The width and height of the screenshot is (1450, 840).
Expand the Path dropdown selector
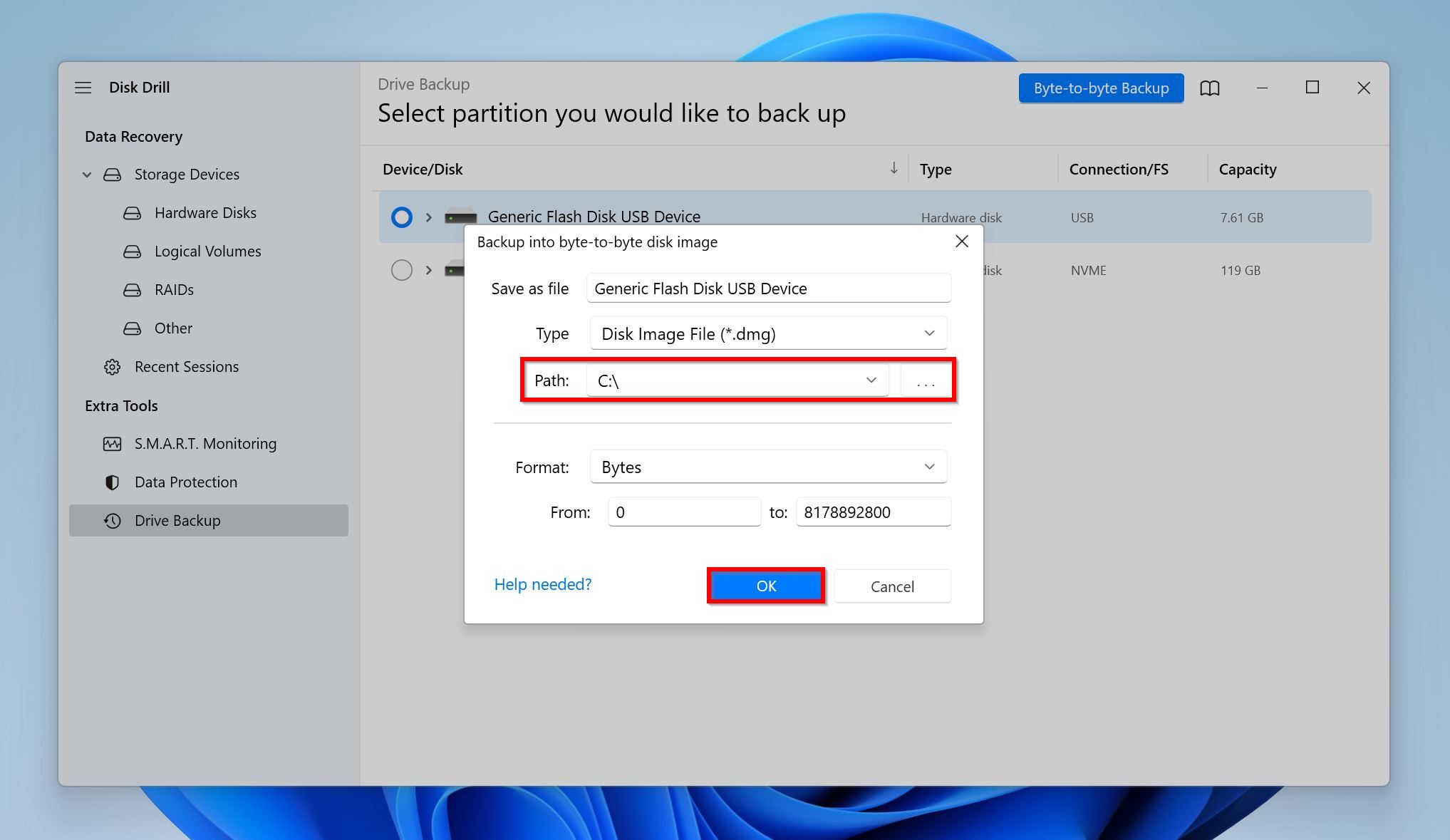click(869, 380)
